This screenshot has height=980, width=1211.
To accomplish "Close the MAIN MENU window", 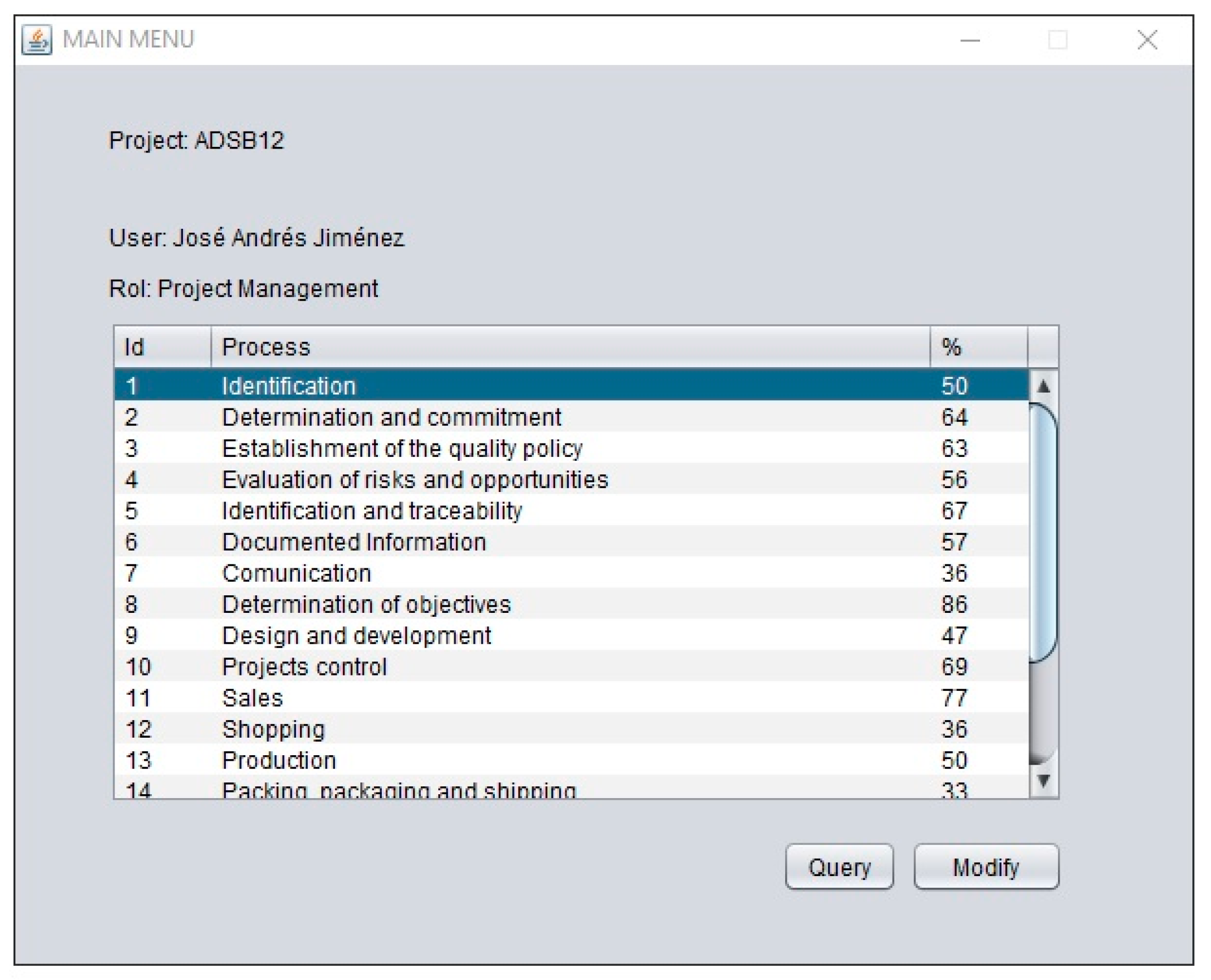I will pyautogui.click(x=1147, y=40).
